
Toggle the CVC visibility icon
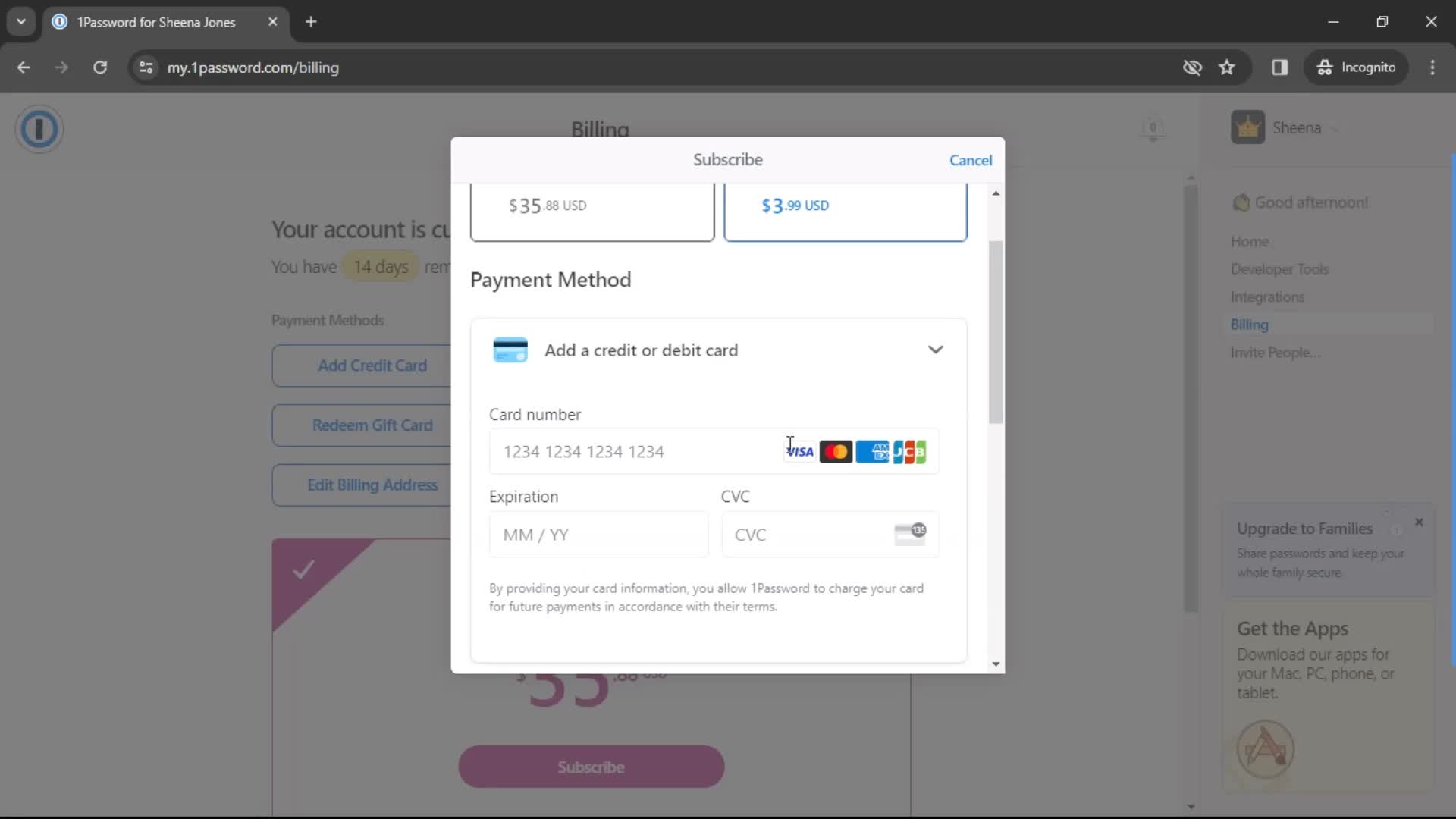pos(911,532)
